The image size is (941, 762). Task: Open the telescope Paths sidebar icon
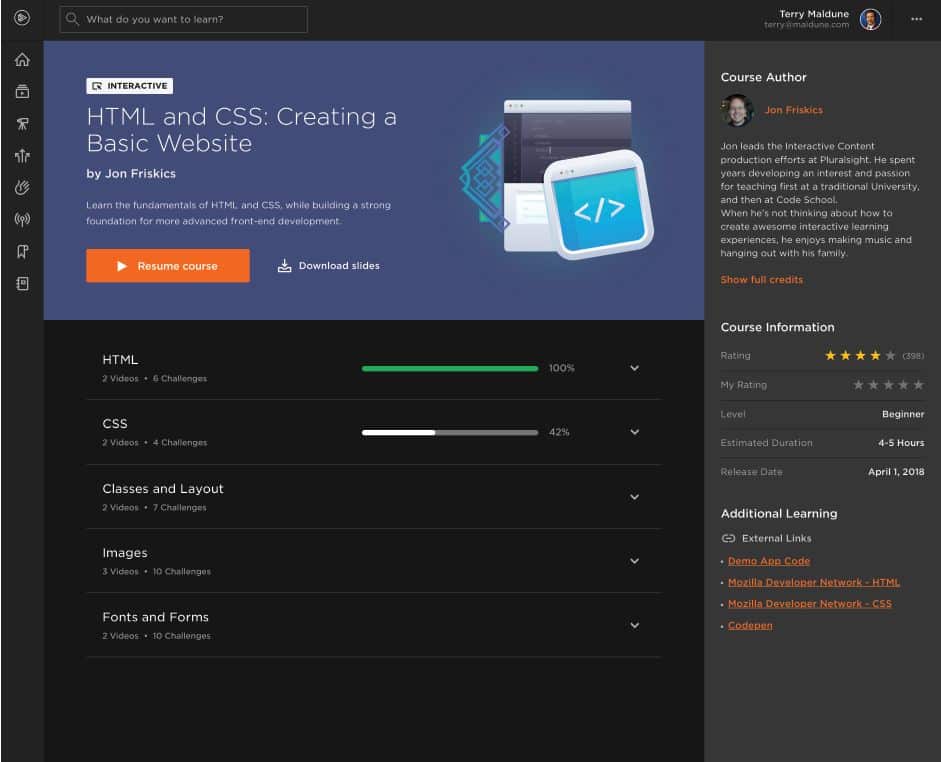tap(22, 124)
